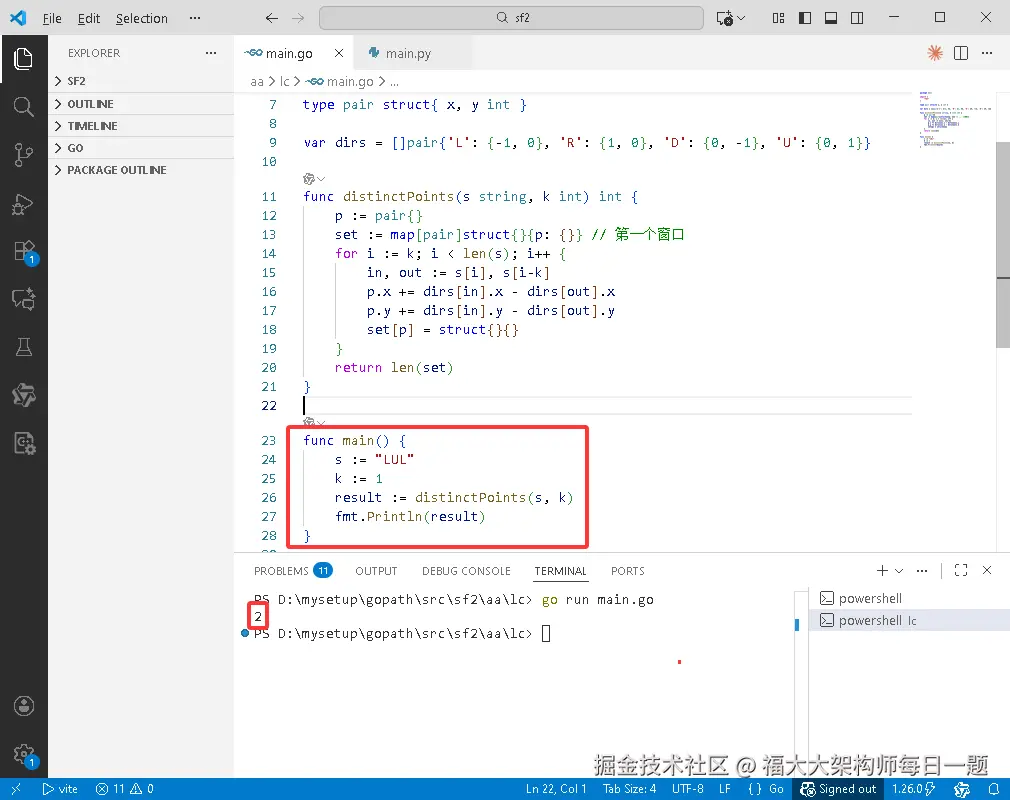
Task: Toggle Secondary Side Bar visibility
Action: click(x=857, y=18)
